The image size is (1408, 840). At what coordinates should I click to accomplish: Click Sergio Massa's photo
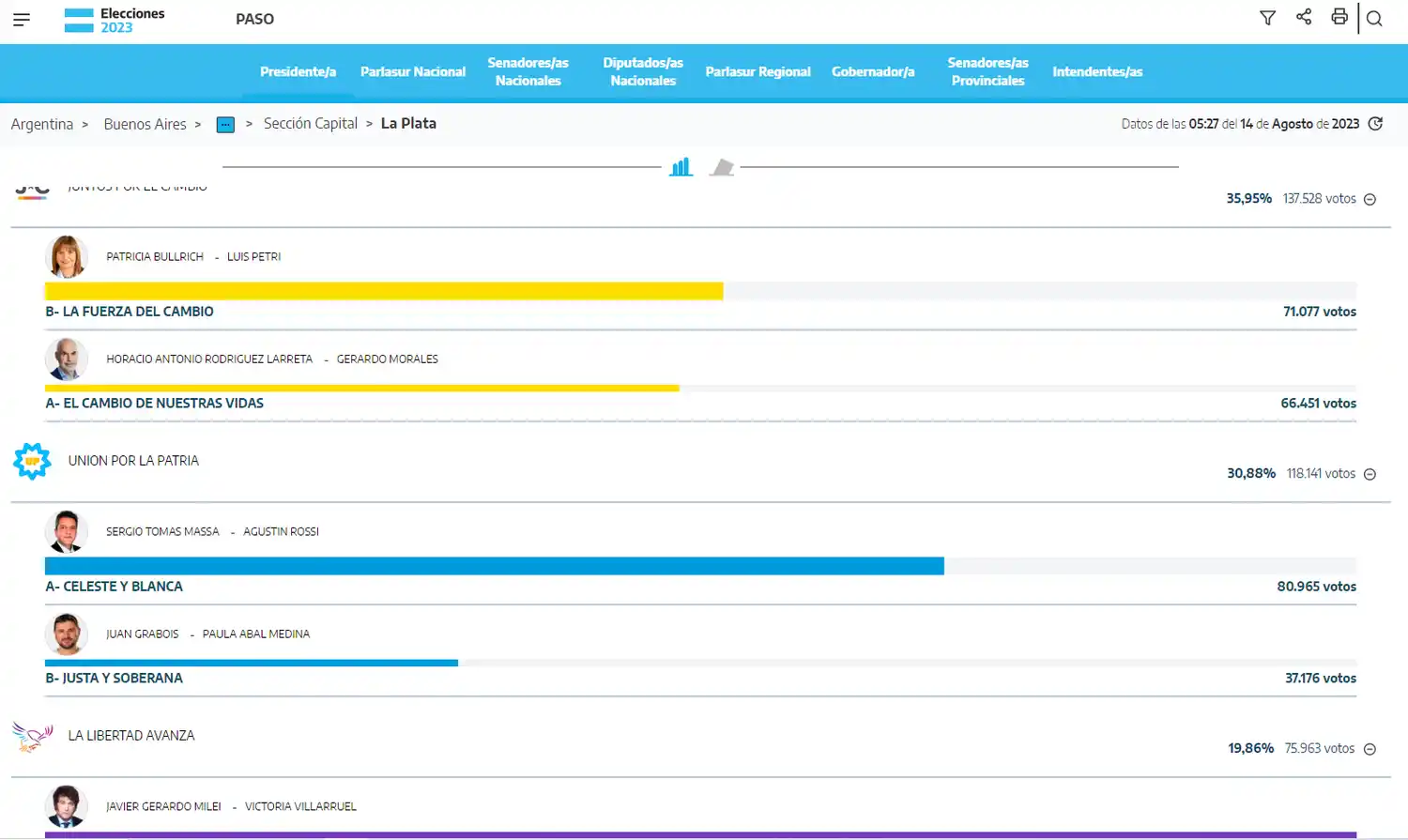click(x=67, y=532)
